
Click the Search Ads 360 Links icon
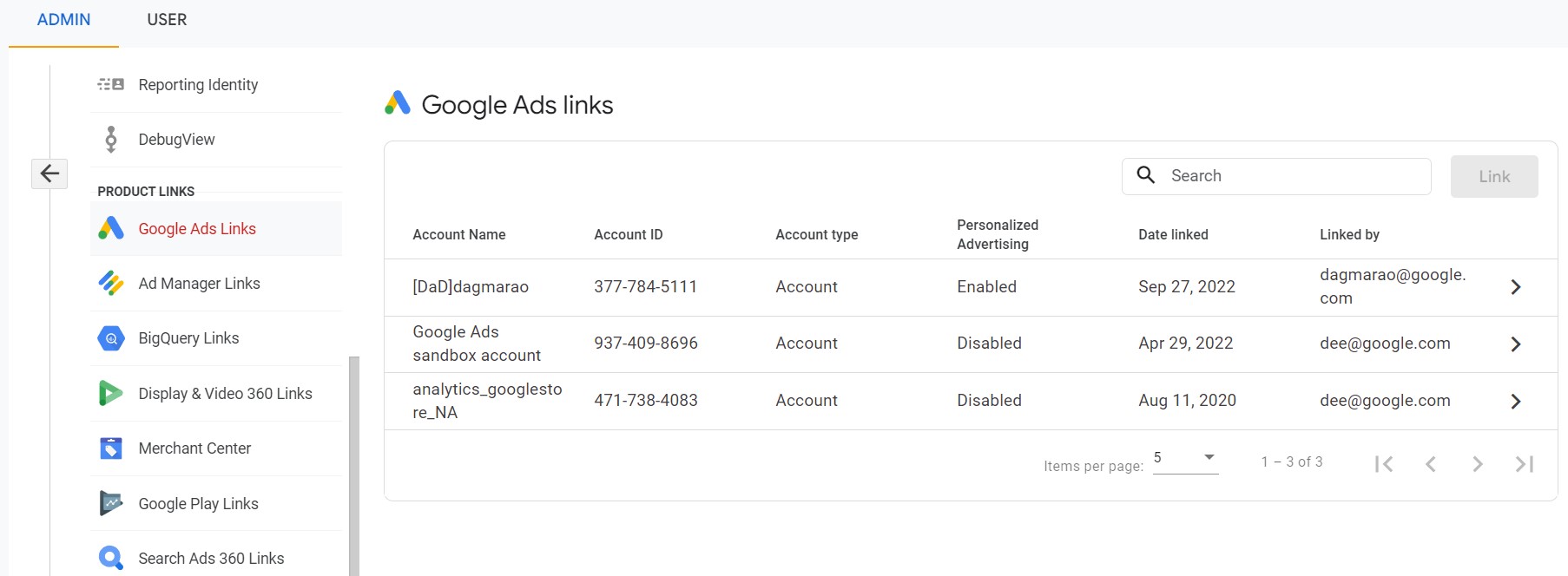click(x=110, y=558)
